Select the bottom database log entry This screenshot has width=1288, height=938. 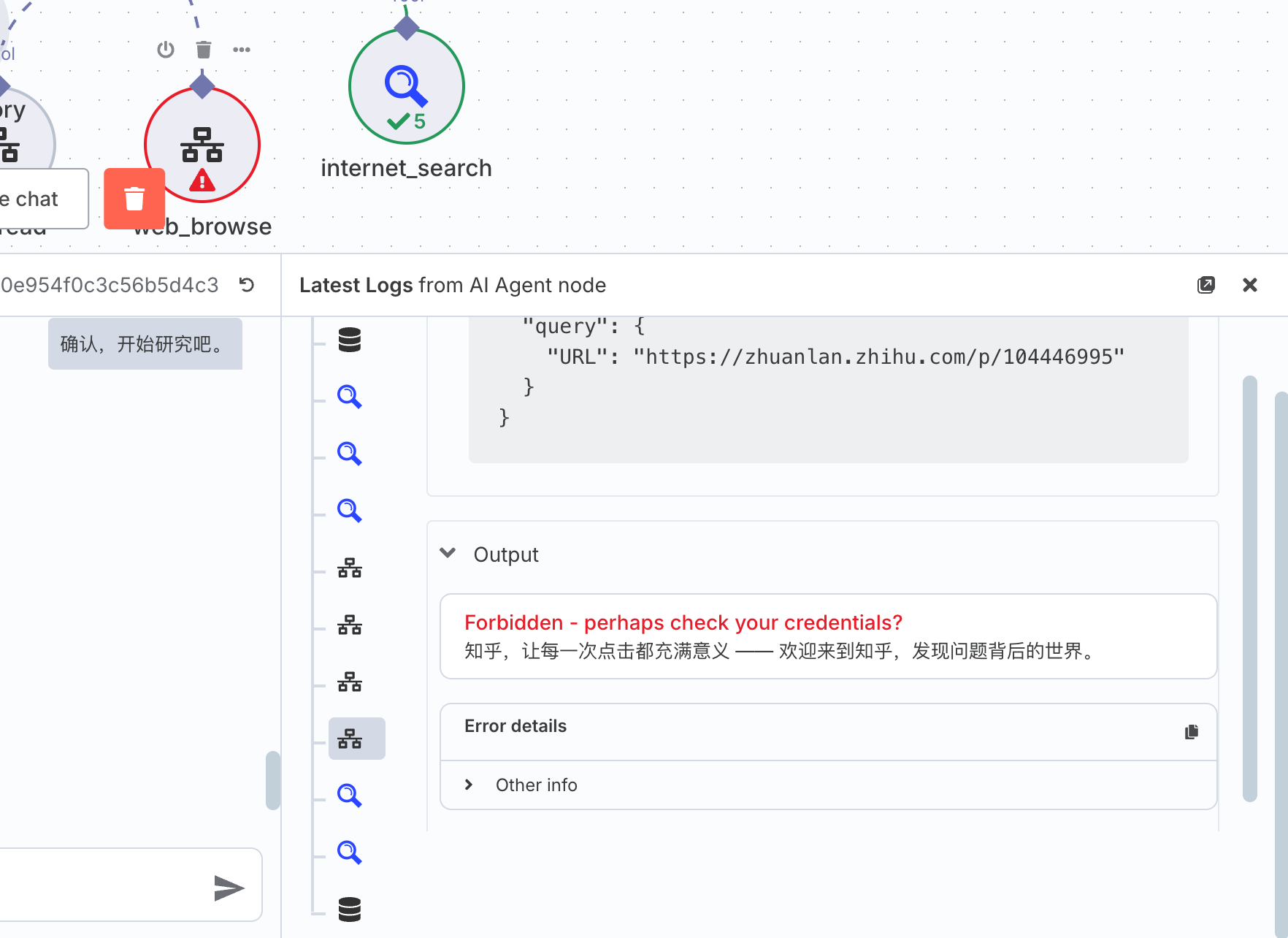pyautogui.click(x=350, y=910)
